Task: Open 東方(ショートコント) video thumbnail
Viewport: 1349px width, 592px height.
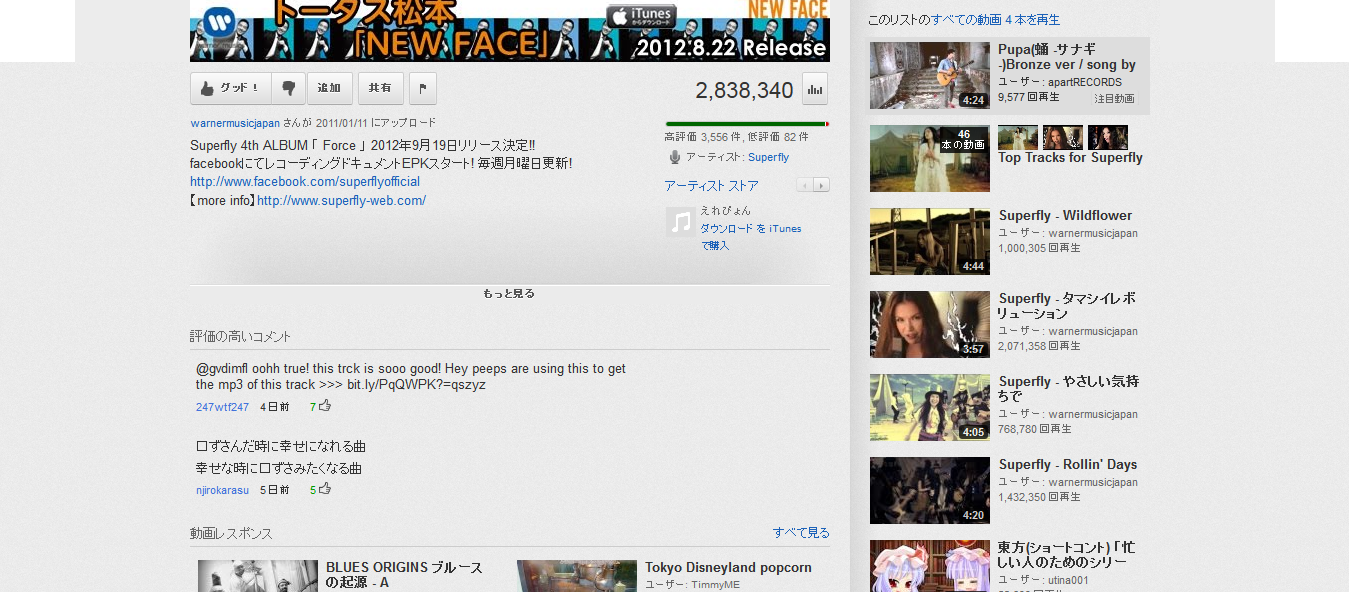Action: [930, 566]
